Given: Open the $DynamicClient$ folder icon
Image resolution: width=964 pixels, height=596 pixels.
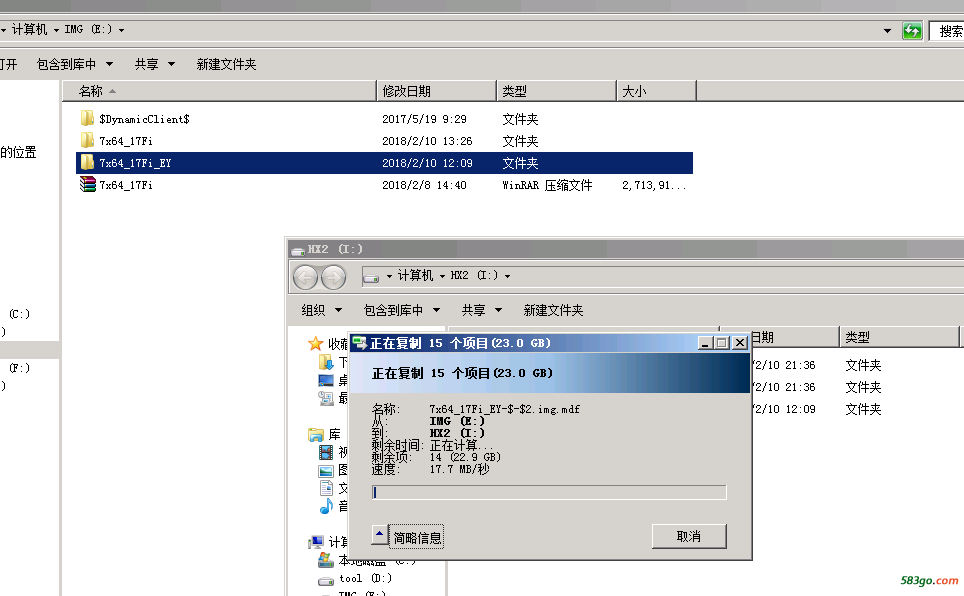Looking at the screenshot, I should (87, 118).
